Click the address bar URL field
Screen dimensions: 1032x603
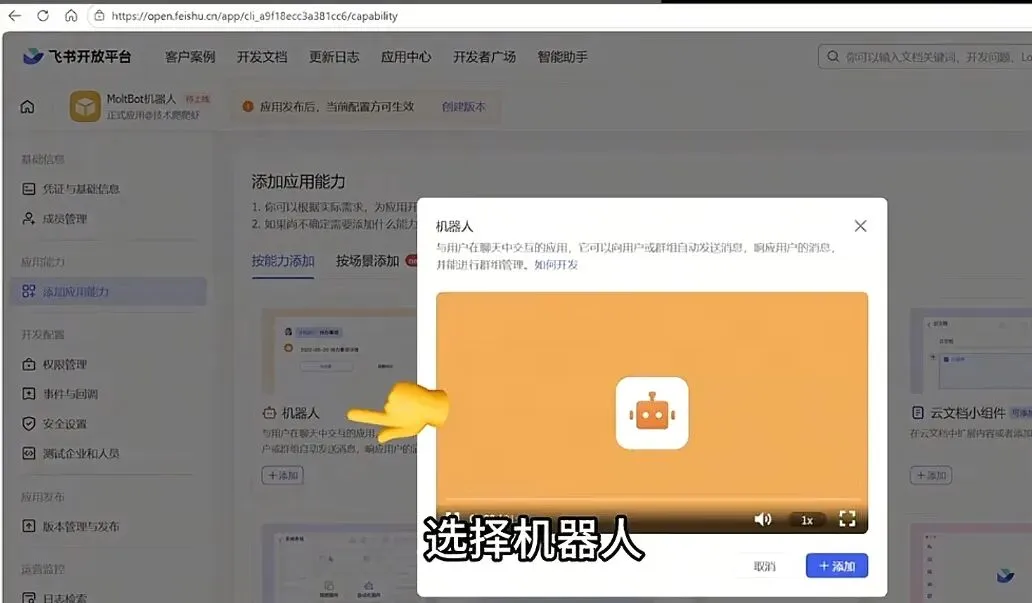tap(254, 16)
